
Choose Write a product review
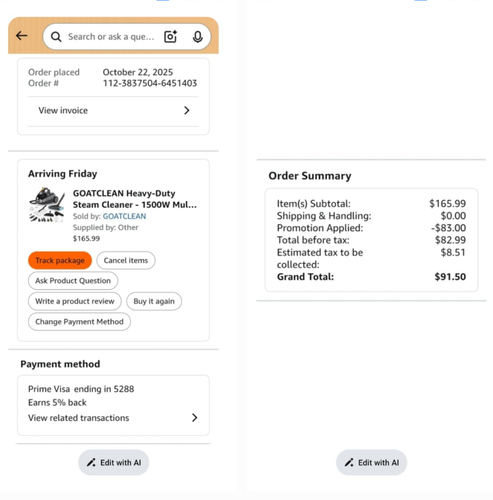[x=75, y=301]
